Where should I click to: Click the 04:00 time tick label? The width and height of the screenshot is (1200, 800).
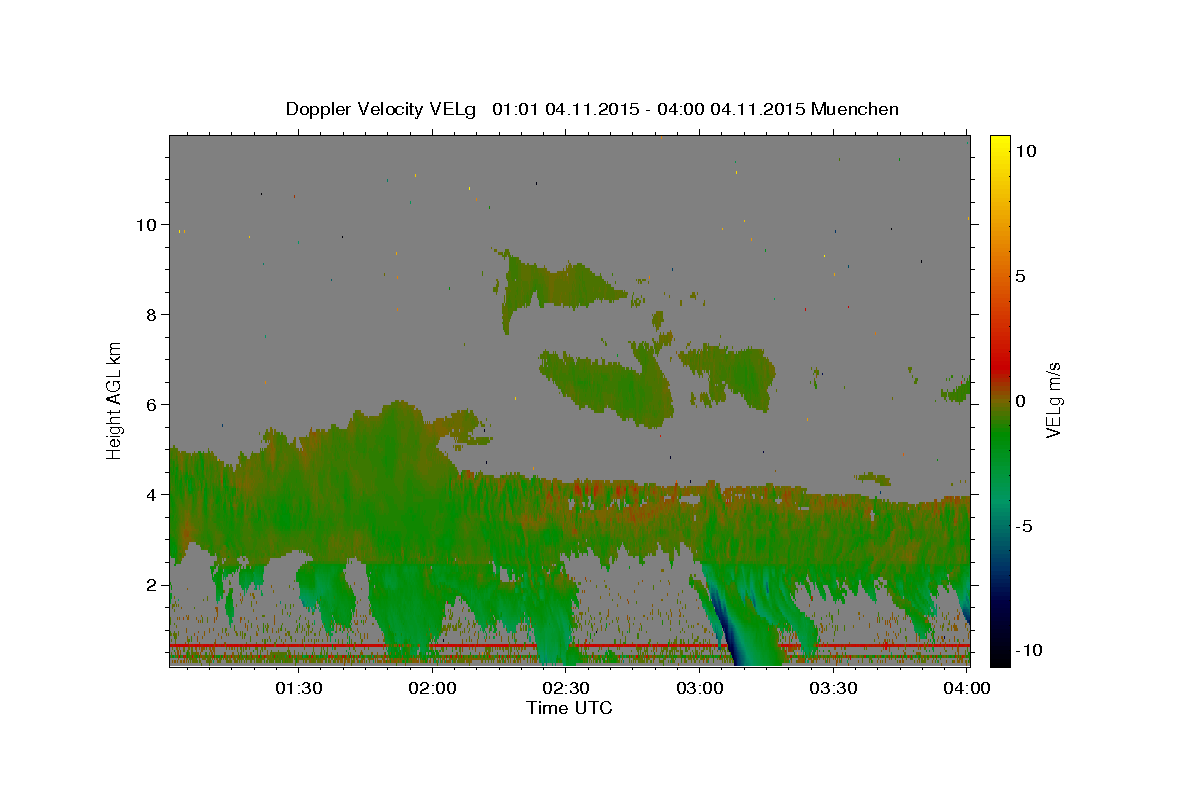pos(967,688)
